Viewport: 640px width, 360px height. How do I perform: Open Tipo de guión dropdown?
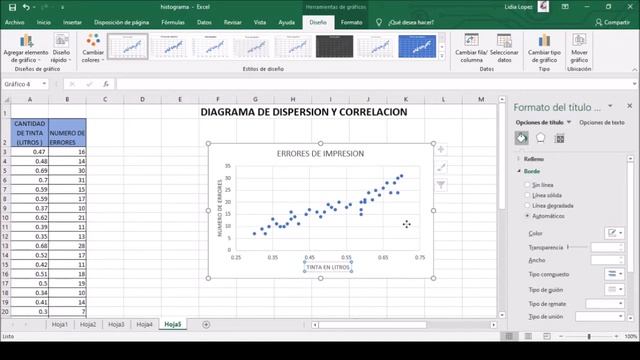(614, 289)
